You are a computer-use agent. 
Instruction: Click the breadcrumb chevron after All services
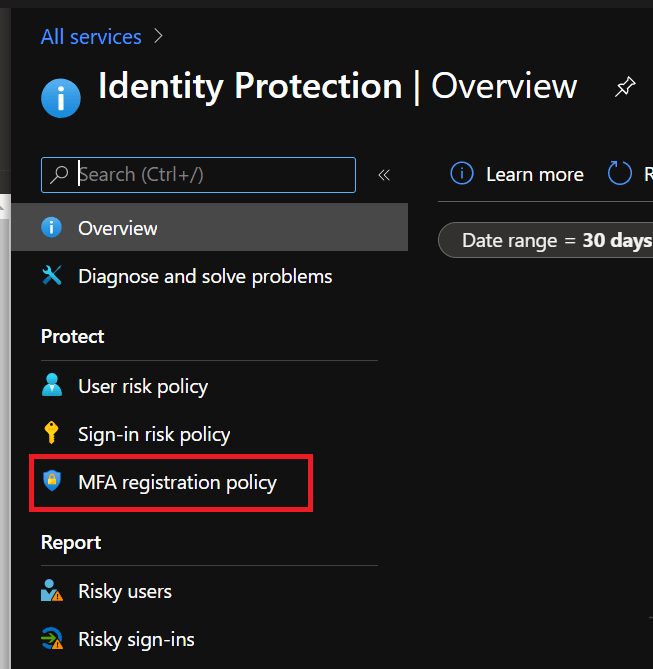(159, 37)
